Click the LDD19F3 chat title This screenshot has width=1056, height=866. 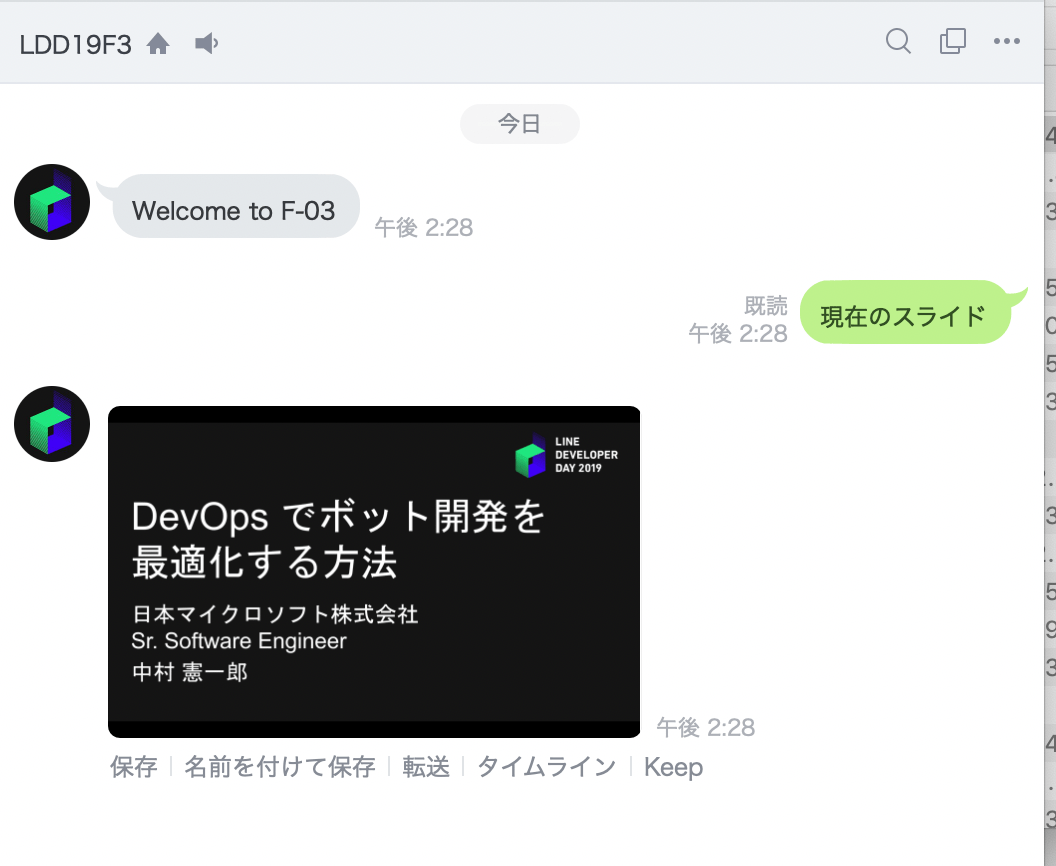click(75, 45)
